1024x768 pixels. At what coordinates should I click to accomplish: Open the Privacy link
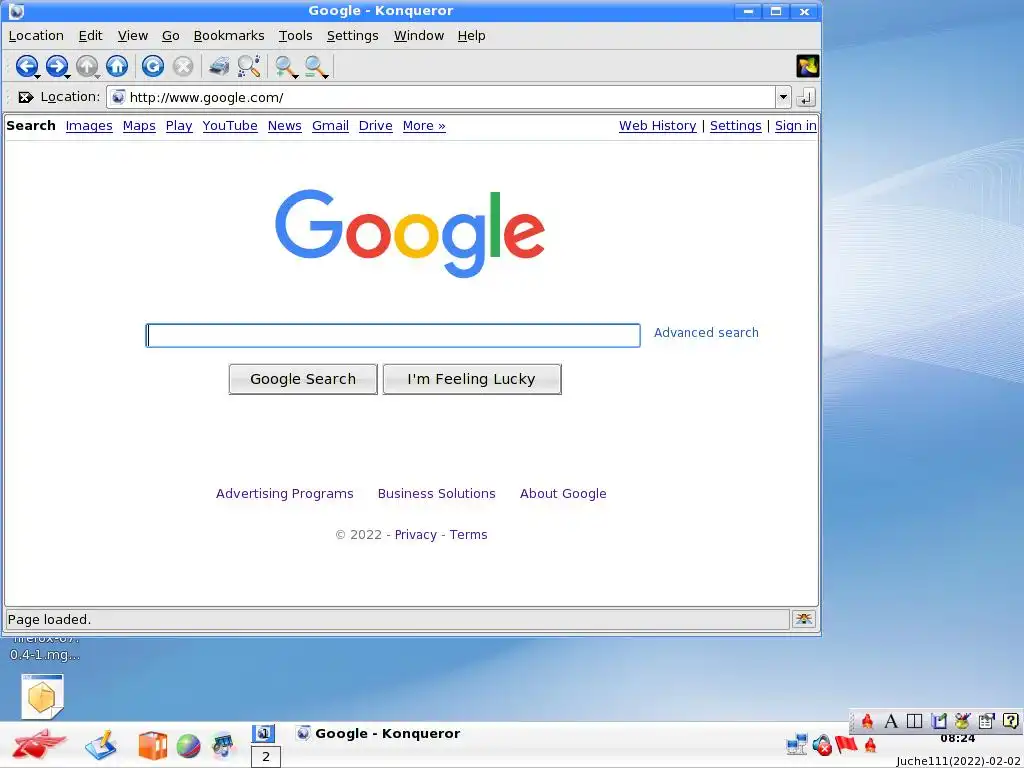coord(415,534)
